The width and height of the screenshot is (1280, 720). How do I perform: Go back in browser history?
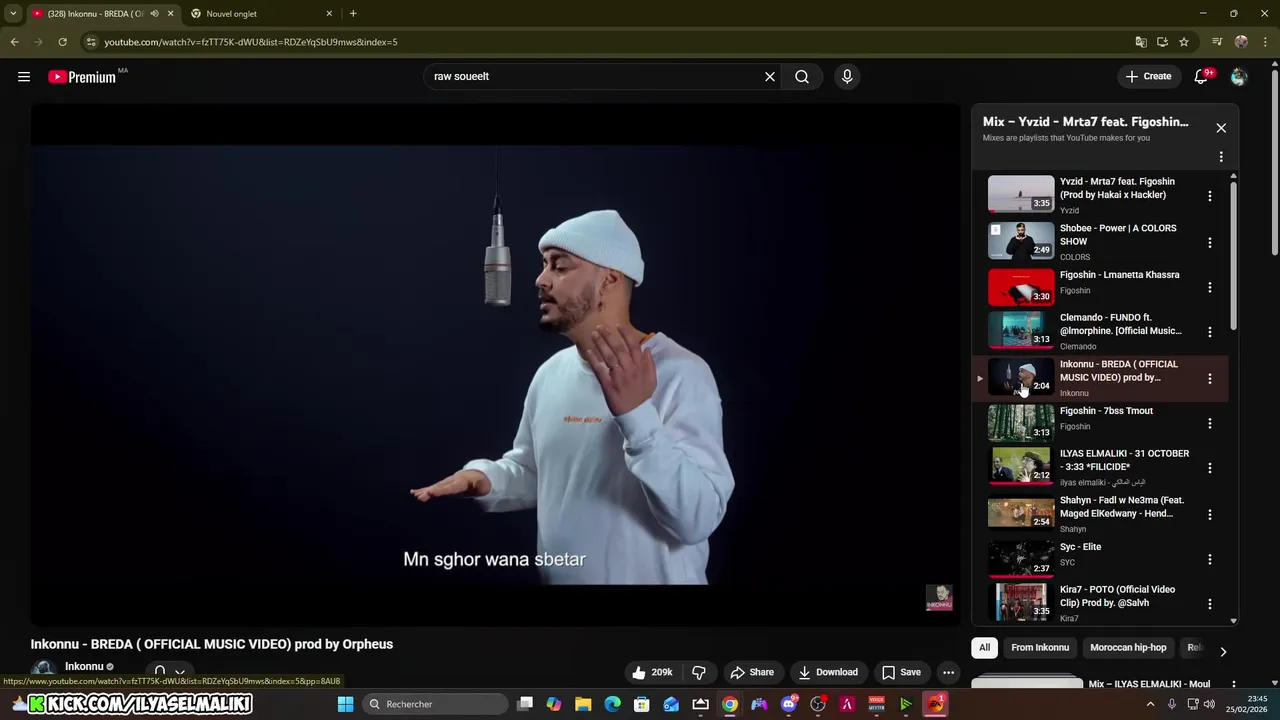tap(14, 42)
